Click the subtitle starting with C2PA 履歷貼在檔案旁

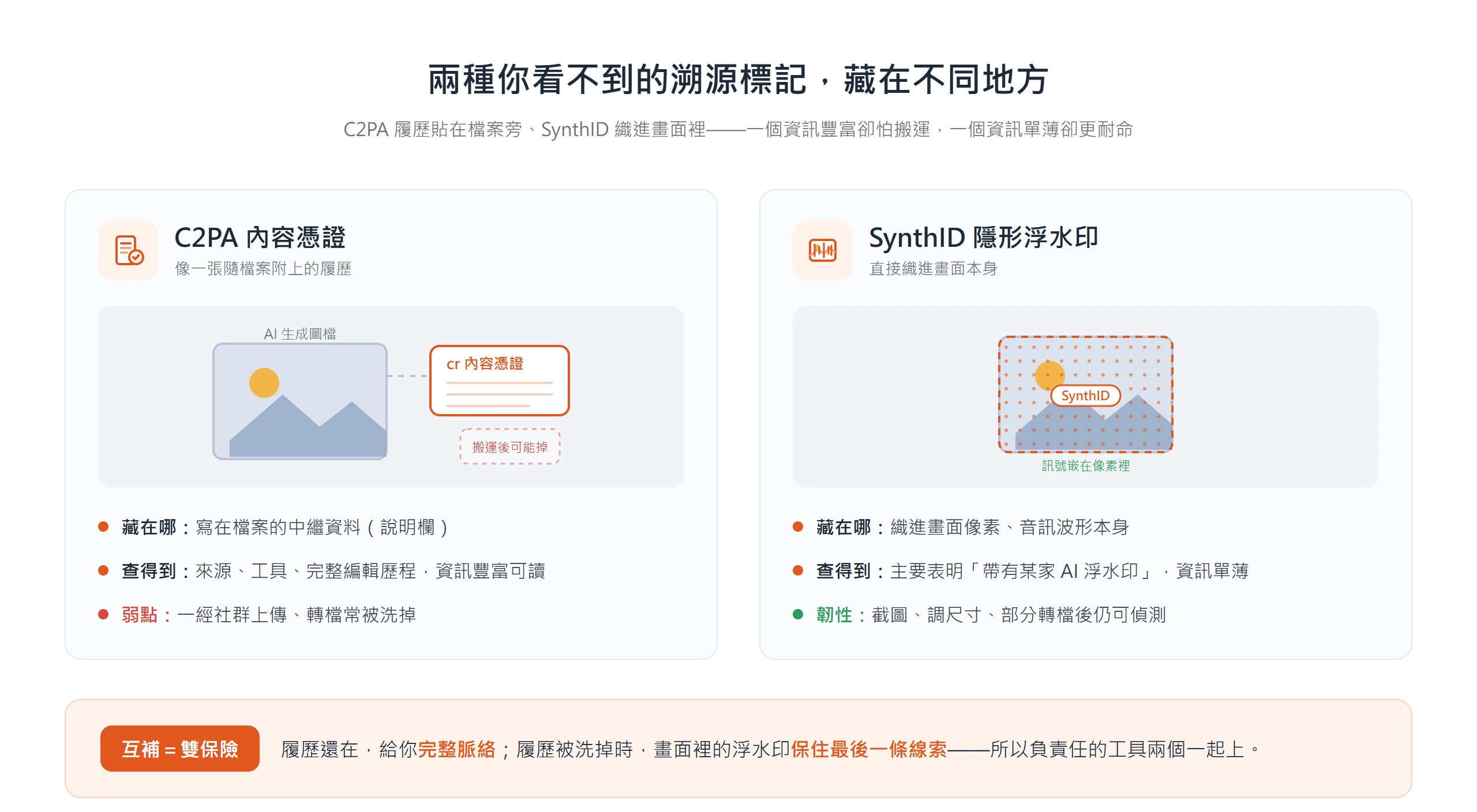point(738,129)
